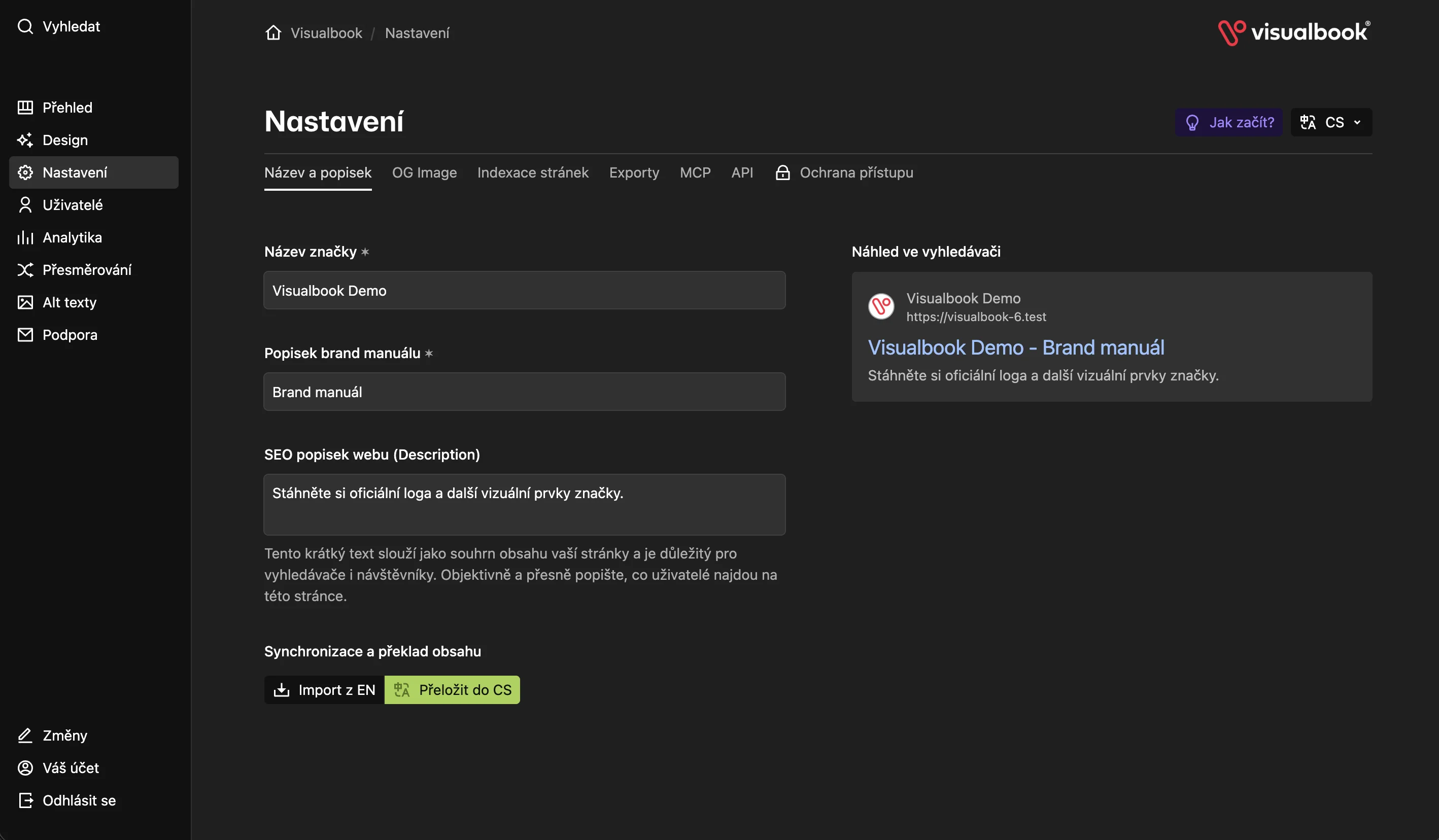Click the Odhlásit se logout icon

(25, 800)
